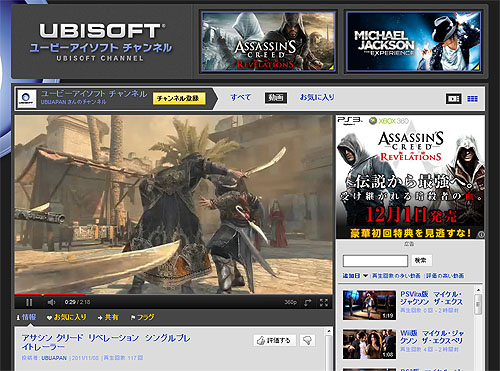Viewport: 500px width, 371px height.
Task: Expand the 追加日 sort dropdown
Action: [355, 276]
